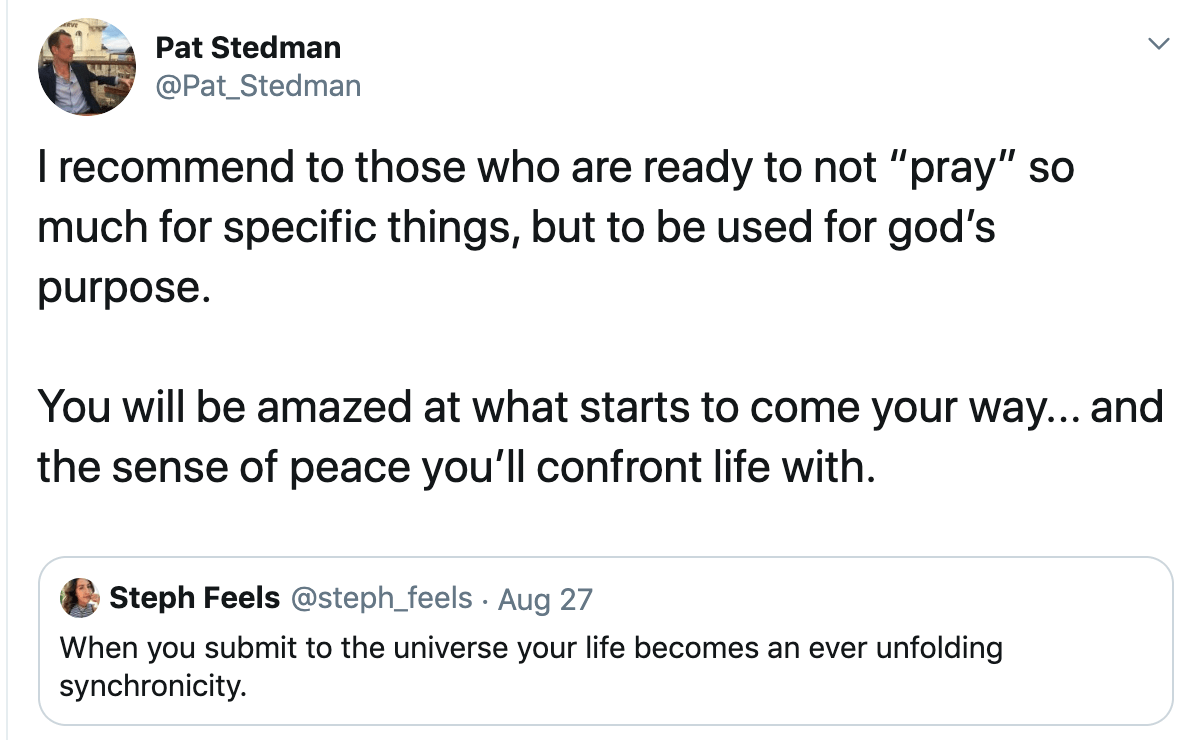Click empty space right of Aug 27 in the quote card
1200x740 pixels.
[x=880, y=599]
